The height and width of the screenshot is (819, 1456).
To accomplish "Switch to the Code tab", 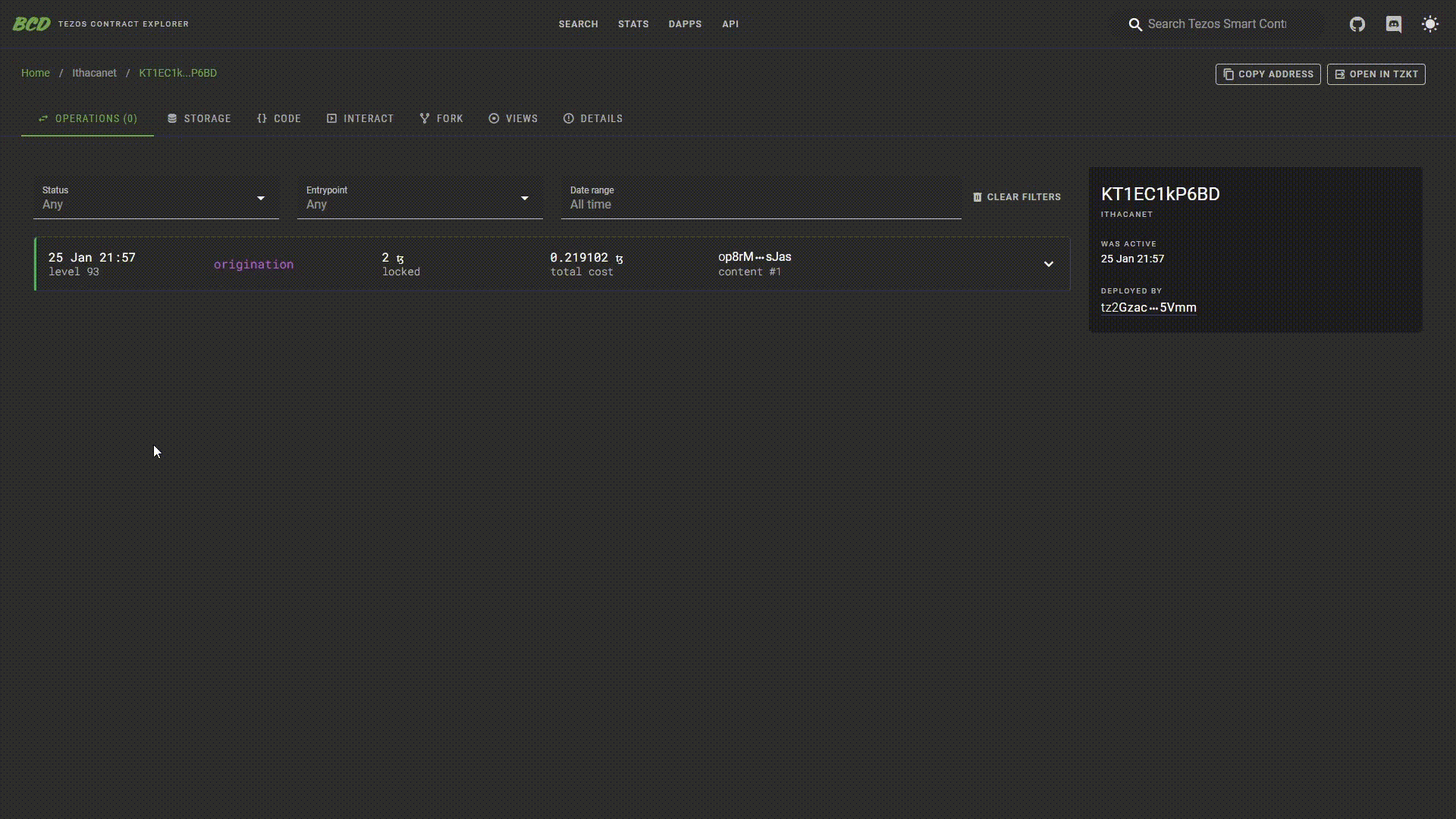I will pos(279,119).
